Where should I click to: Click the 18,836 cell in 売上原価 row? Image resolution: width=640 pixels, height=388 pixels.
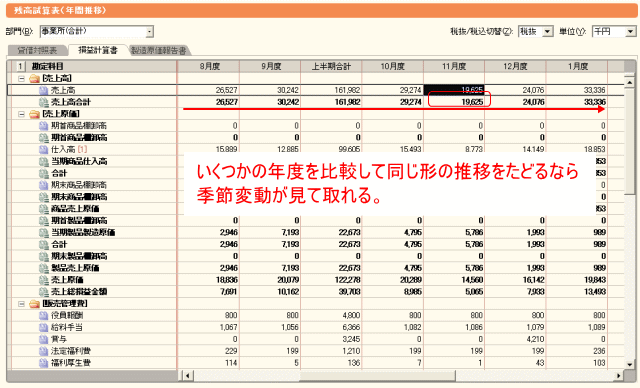click(x=209, y=280)
